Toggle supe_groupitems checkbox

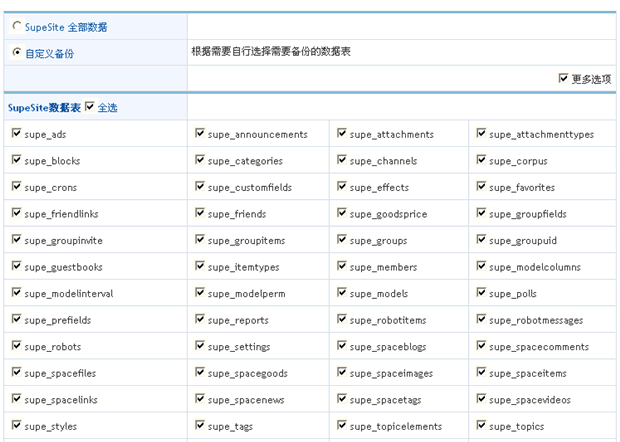[x=200, y=239]
